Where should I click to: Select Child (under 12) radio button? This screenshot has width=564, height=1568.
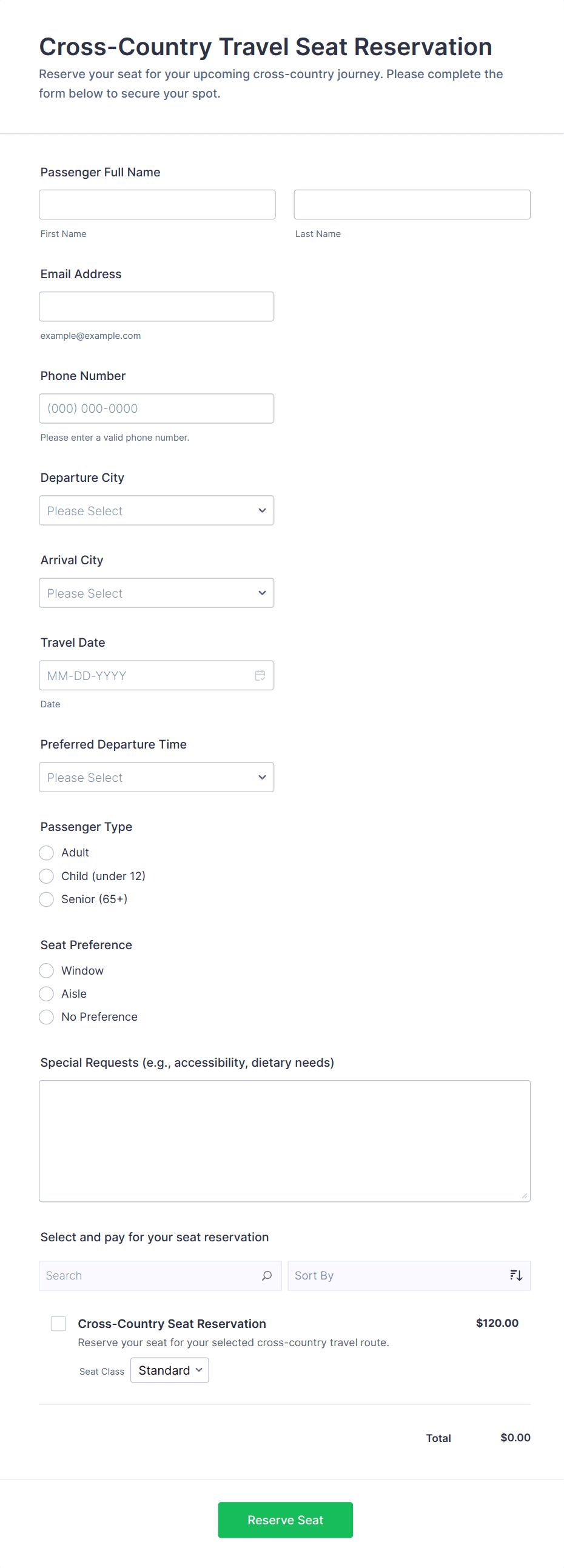[x=46, y=876]
